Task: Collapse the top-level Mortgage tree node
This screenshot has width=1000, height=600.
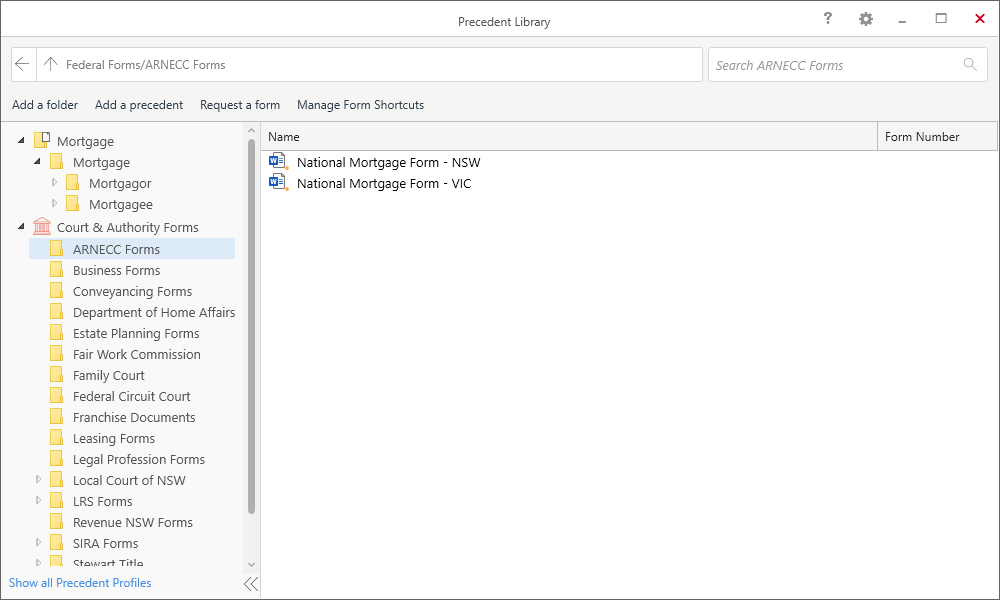Action: pos(21,140)
